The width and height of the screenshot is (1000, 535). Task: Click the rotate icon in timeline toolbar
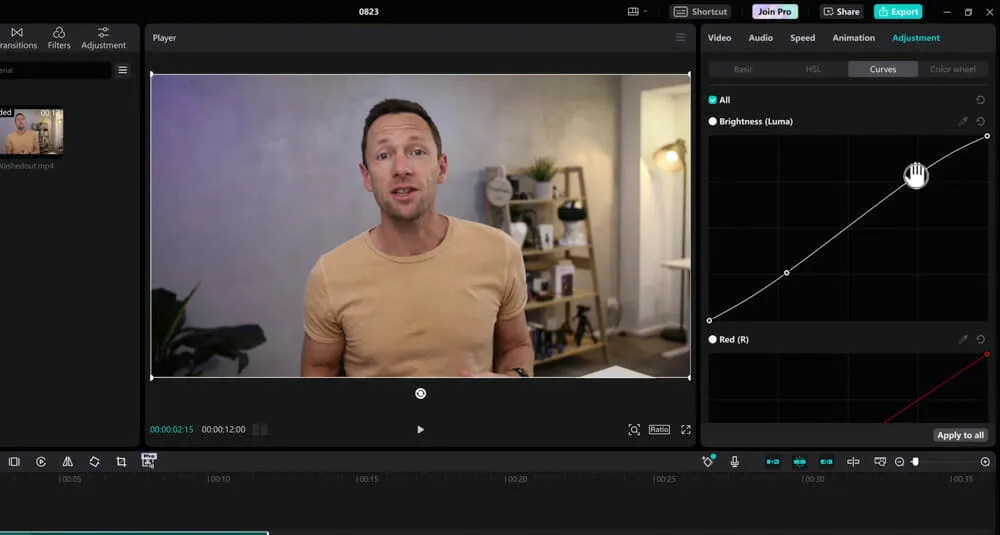[94, 462]
